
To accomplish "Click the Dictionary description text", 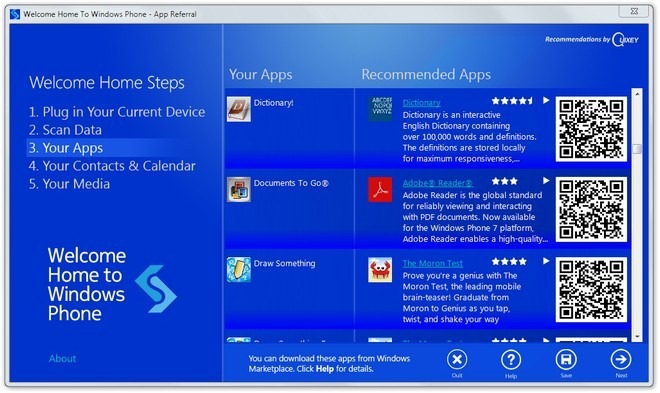I will [x=469, y=137].
